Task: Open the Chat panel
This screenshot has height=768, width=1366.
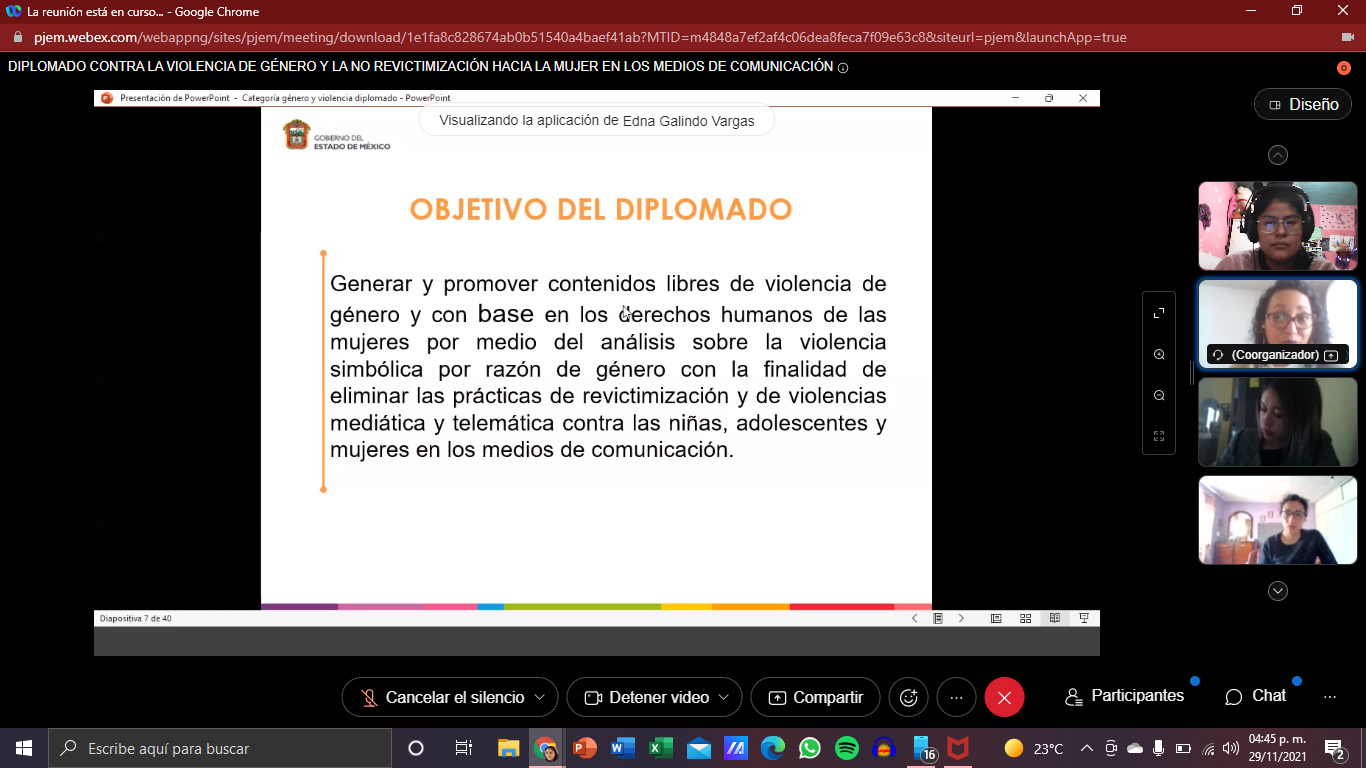Action: click(1256, 696)
